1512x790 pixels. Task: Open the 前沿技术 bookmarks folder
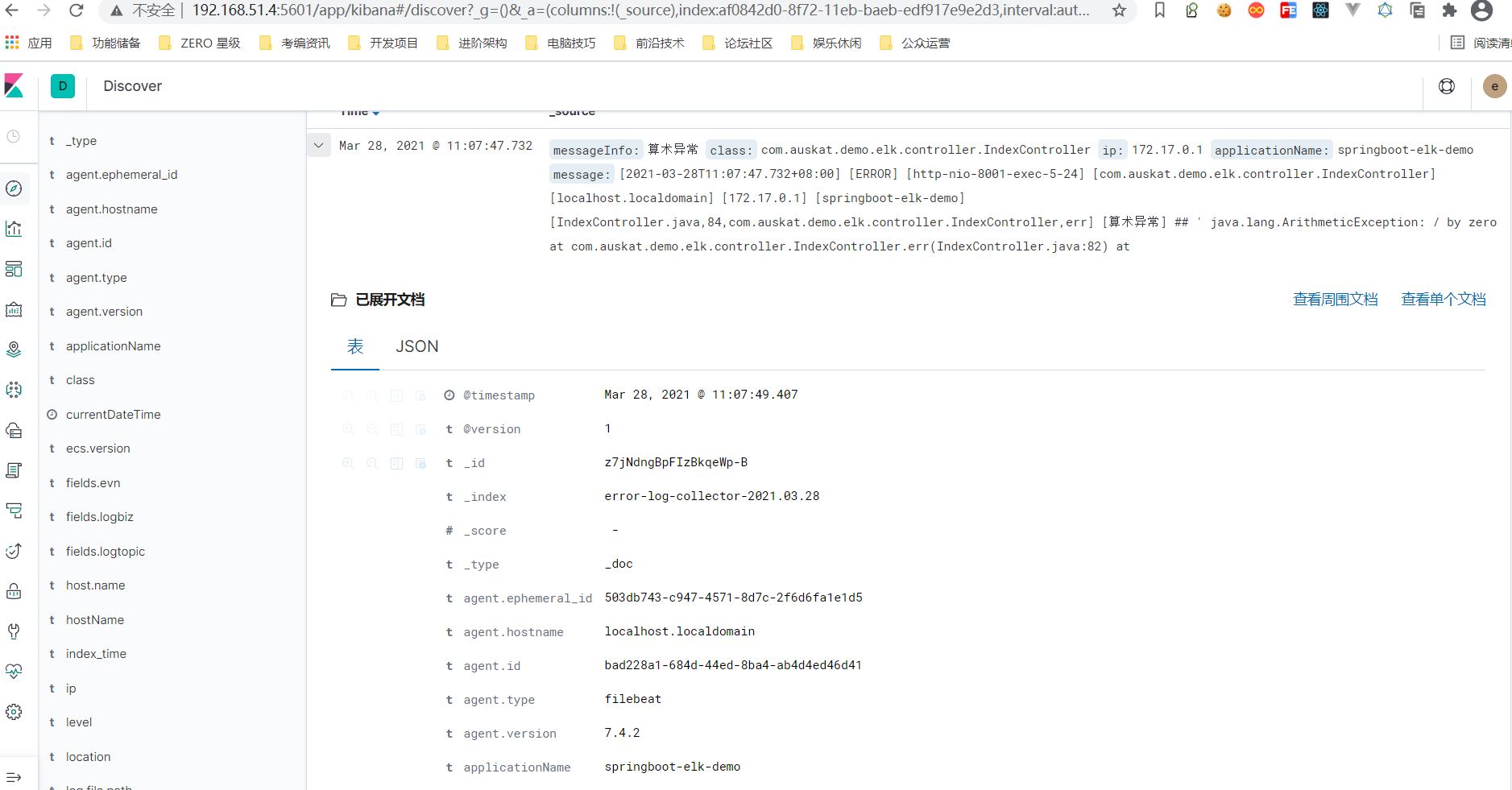[x=649, y=43]
